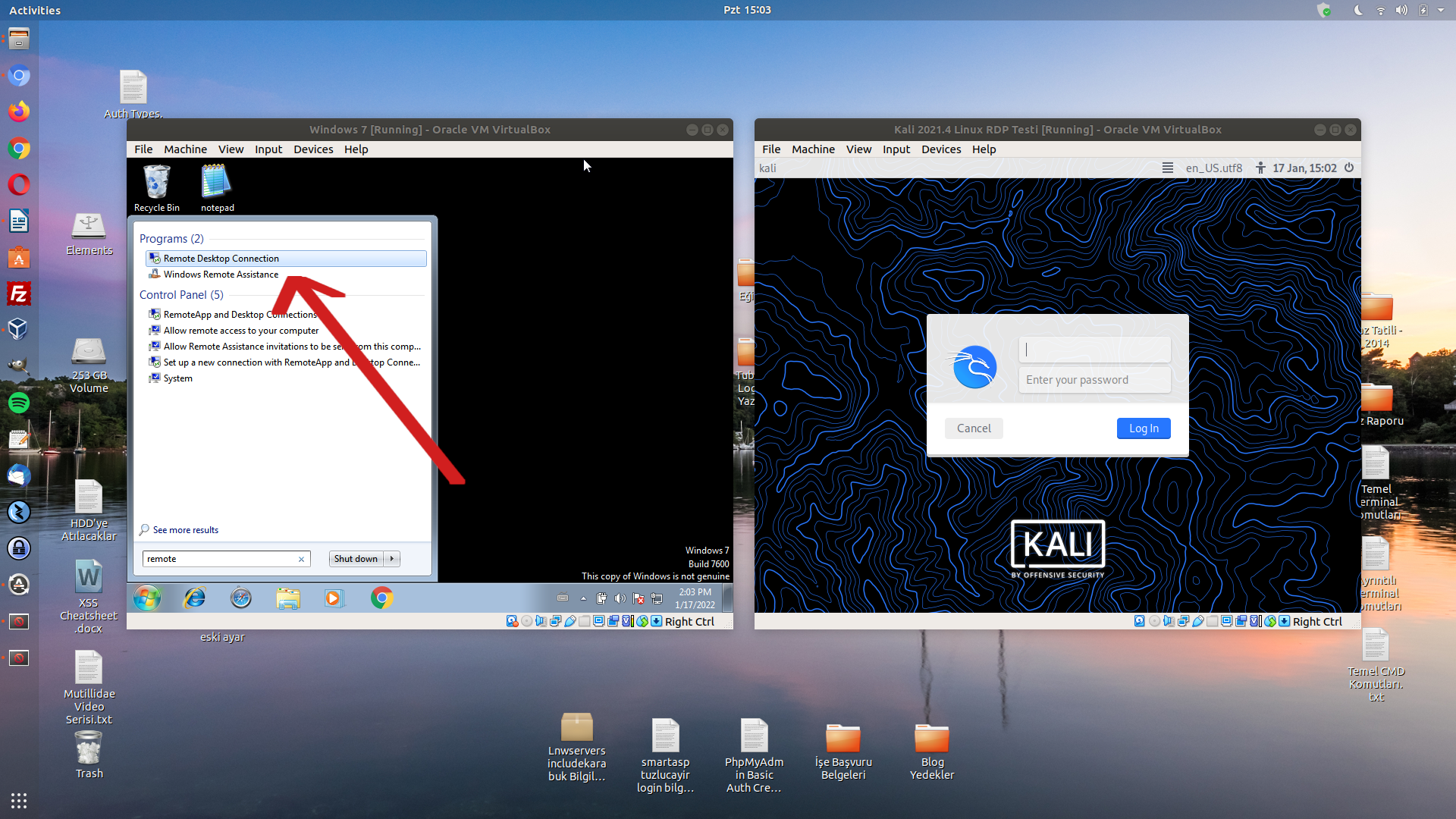Open Kali accessibility menu icon
Screen dimensions: 1456x819
[1260, 168]
